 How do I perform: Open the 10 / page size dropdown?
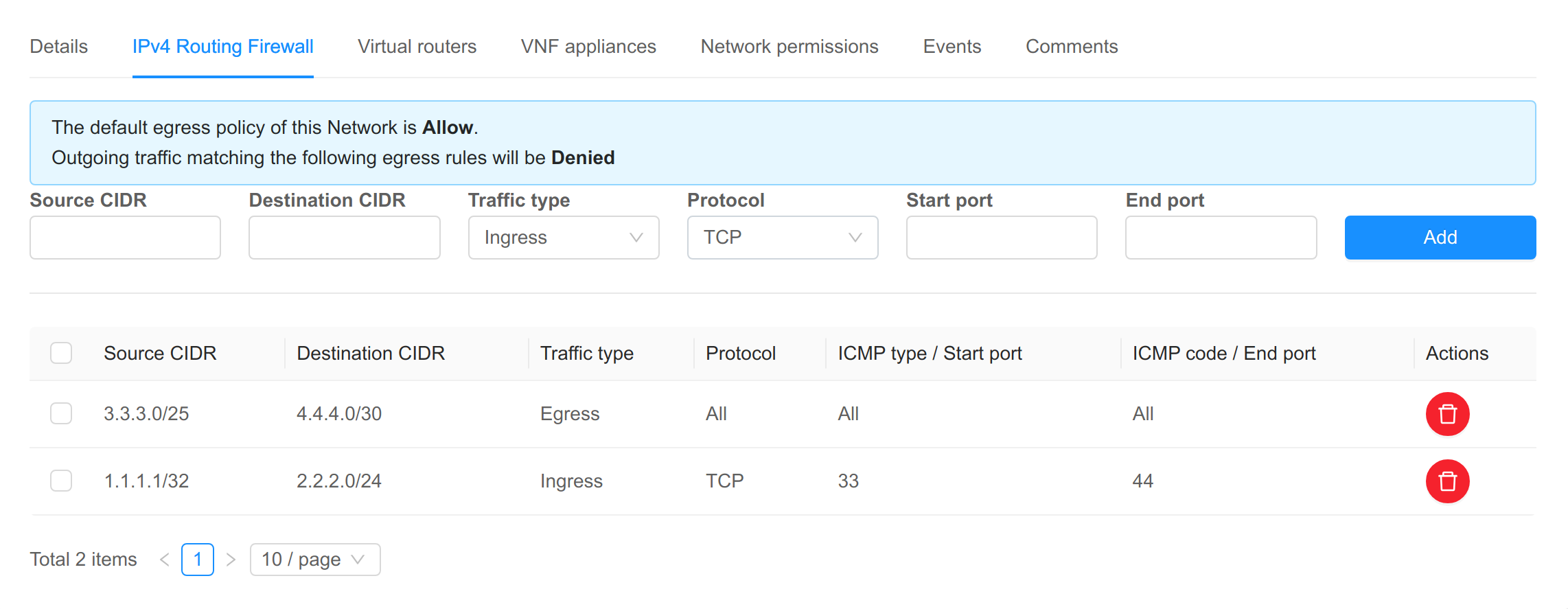pos(314,560)
